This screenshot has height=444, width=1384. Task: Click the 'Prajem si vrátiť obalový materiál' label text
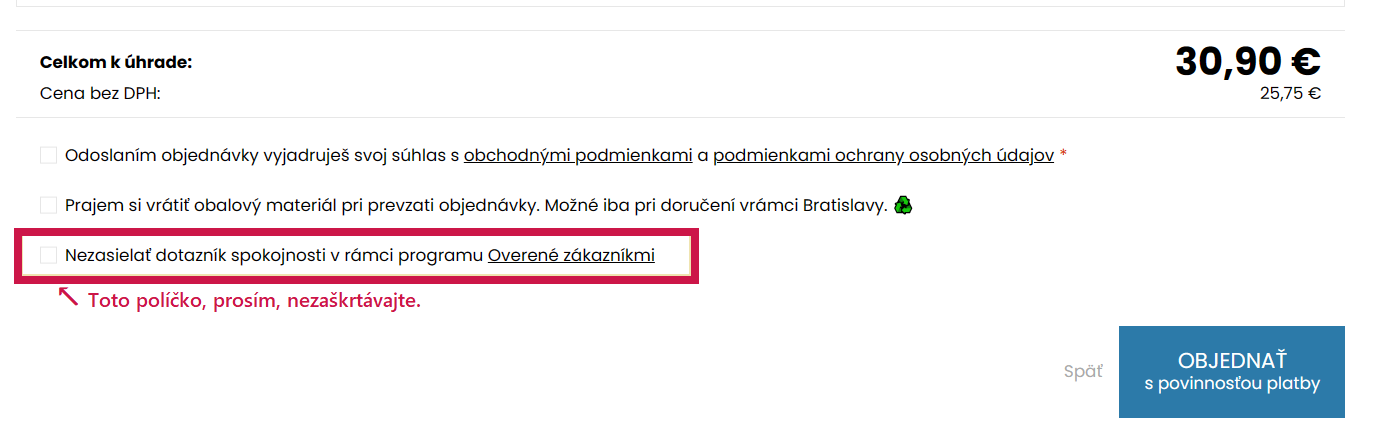click(290, 206)
